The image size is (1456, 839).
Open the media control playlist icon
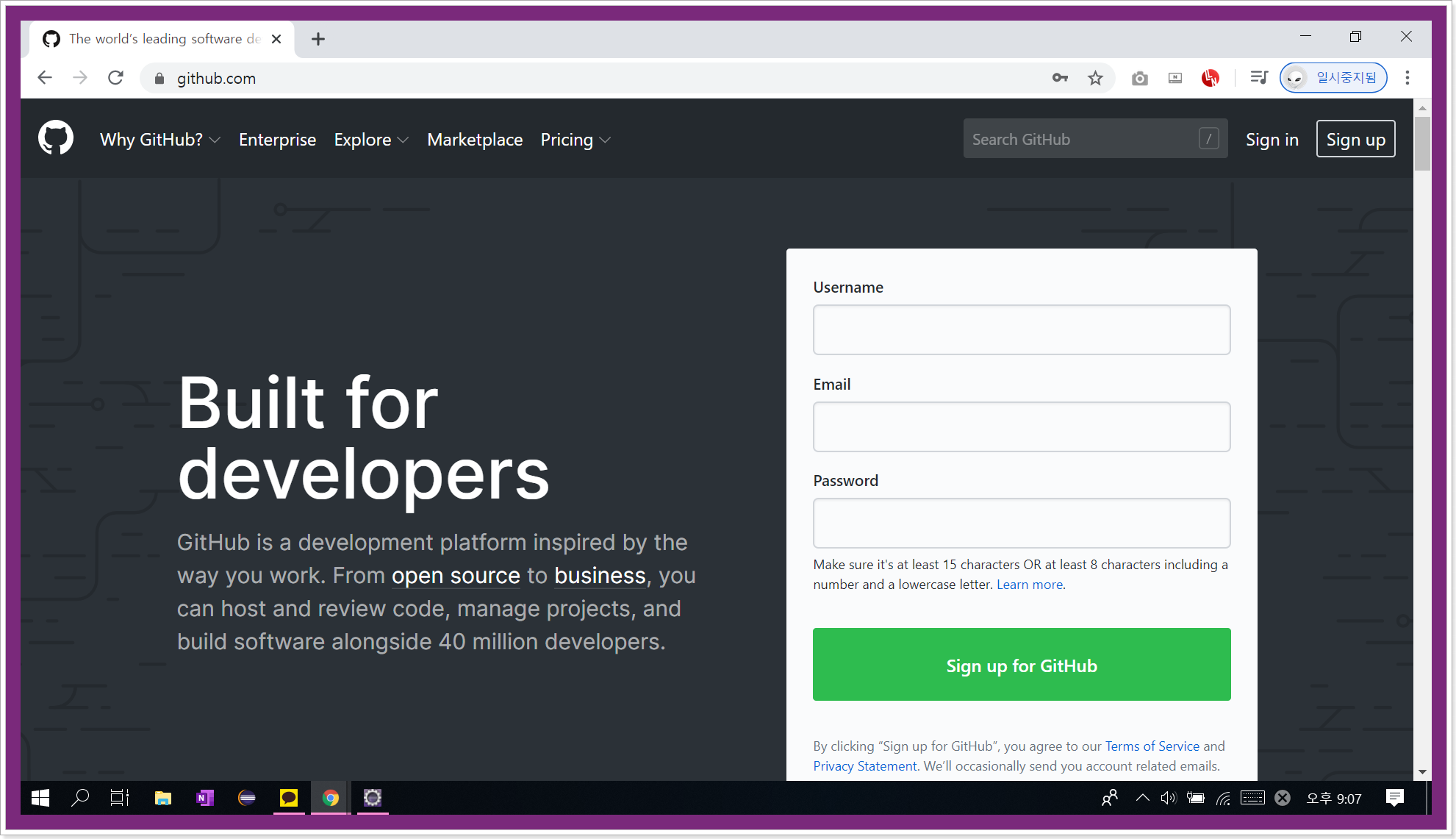[1258, 78]
